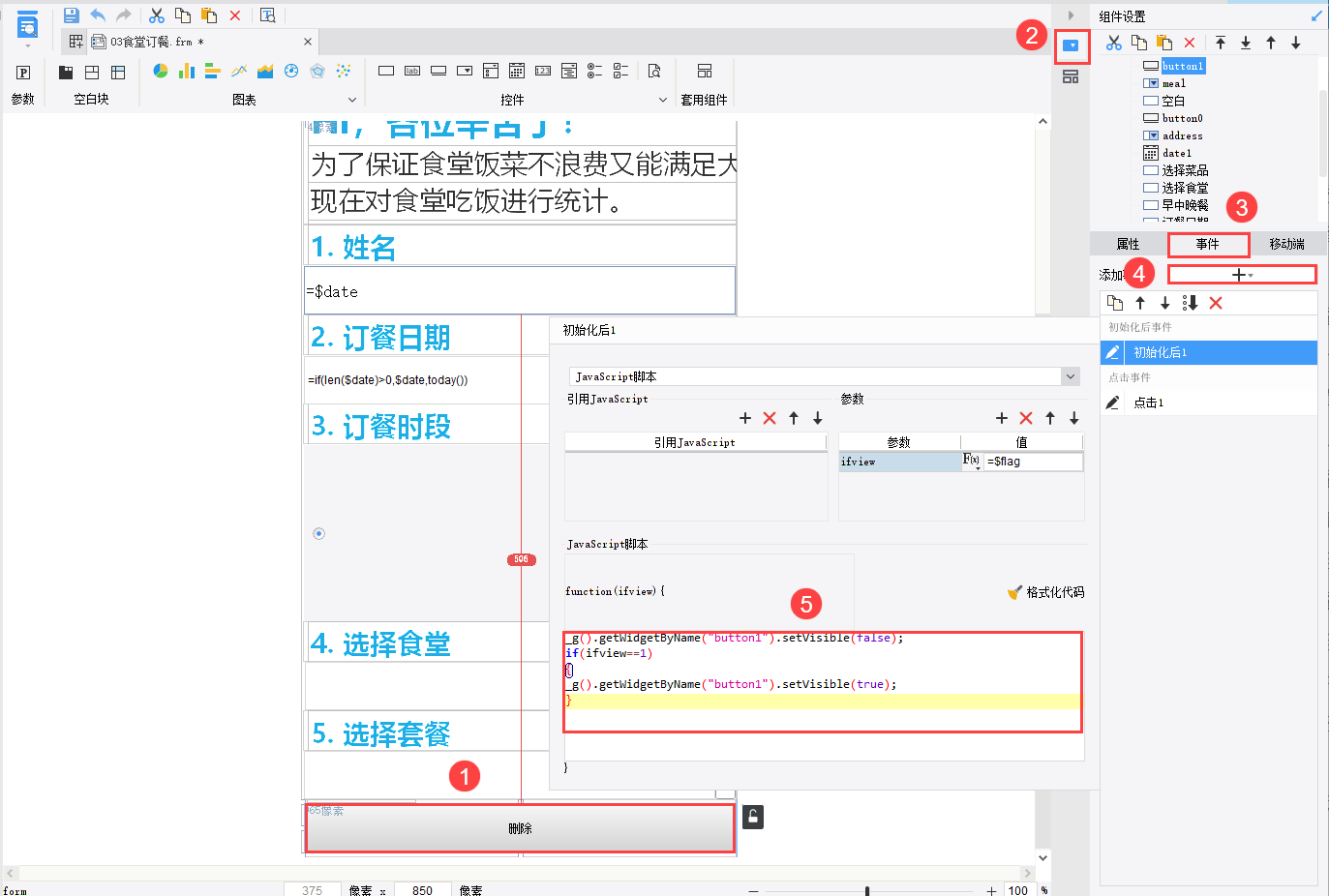Switch to the 移动端 tab
Viewport: 1329px width, 896px height.
(x=1287, y=244)
